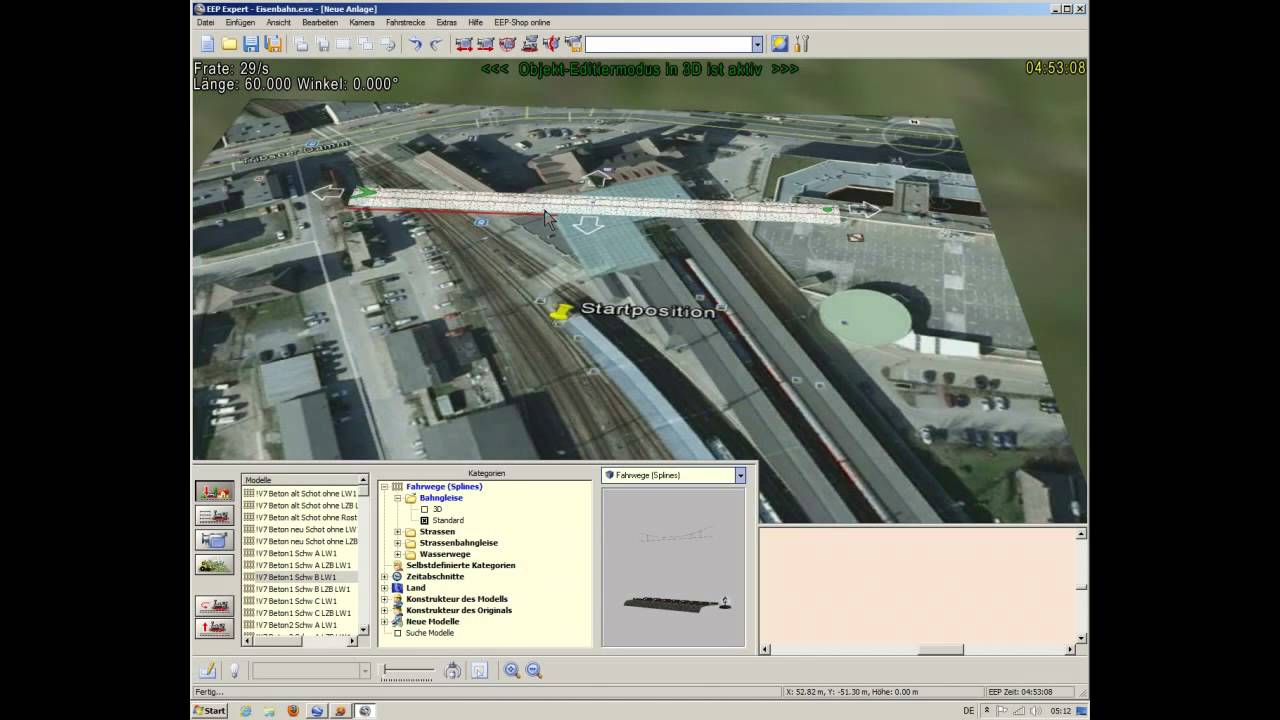Open the Bearbeiten menu
This screenshot has height=720, width=1280.
[320, 22]
